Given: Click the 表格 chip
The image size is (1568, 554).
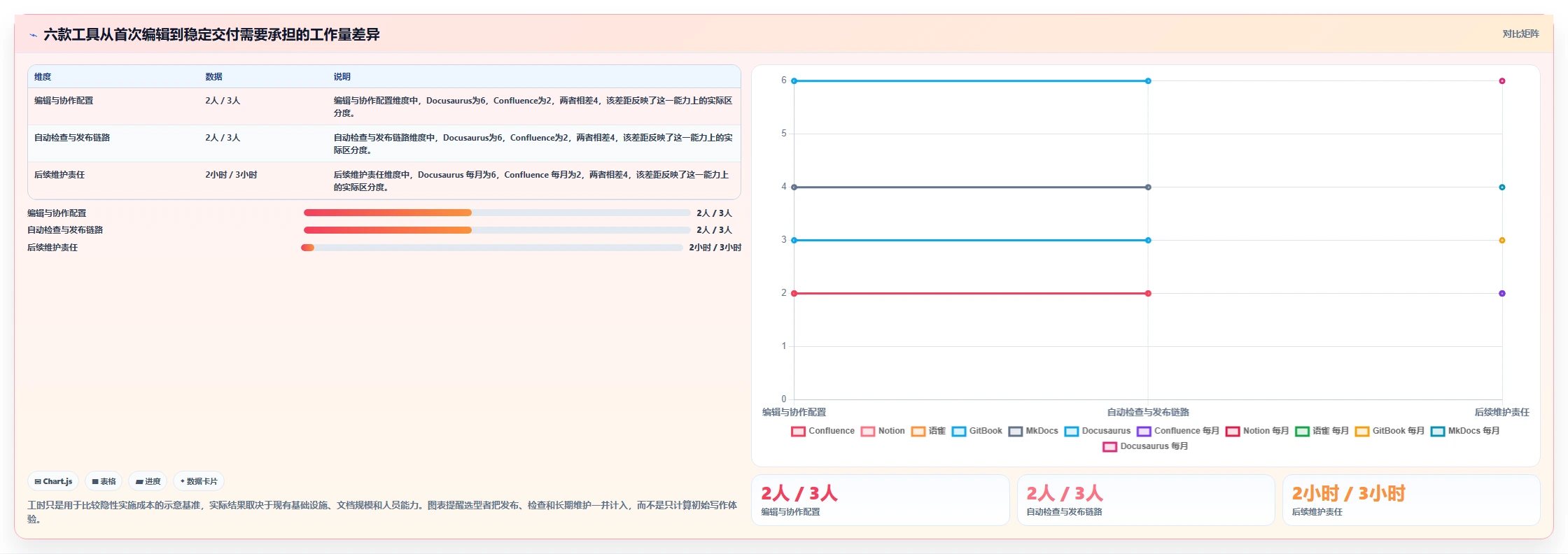Looking at the screenshot, I should [x=104, y=481].
